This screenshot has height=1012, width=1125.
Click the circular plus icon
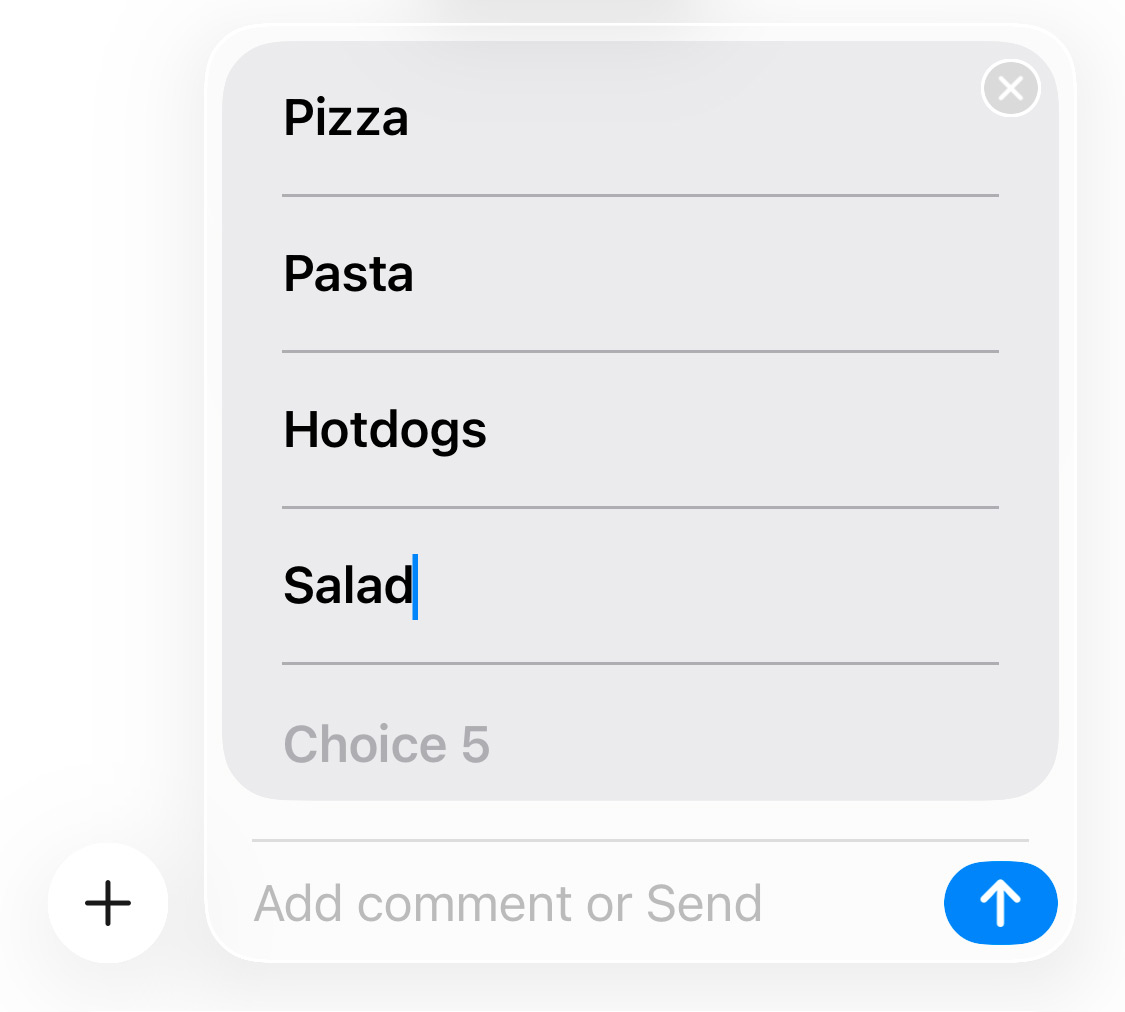108,902
